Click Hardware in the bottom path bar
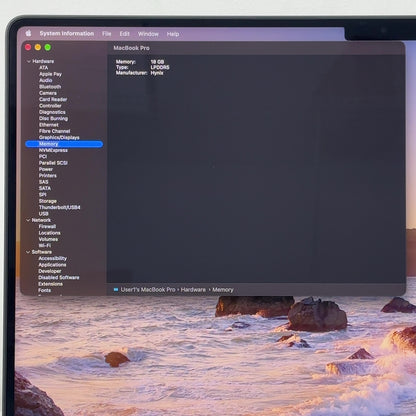This screenshot has height=416, width=416. 193,290
